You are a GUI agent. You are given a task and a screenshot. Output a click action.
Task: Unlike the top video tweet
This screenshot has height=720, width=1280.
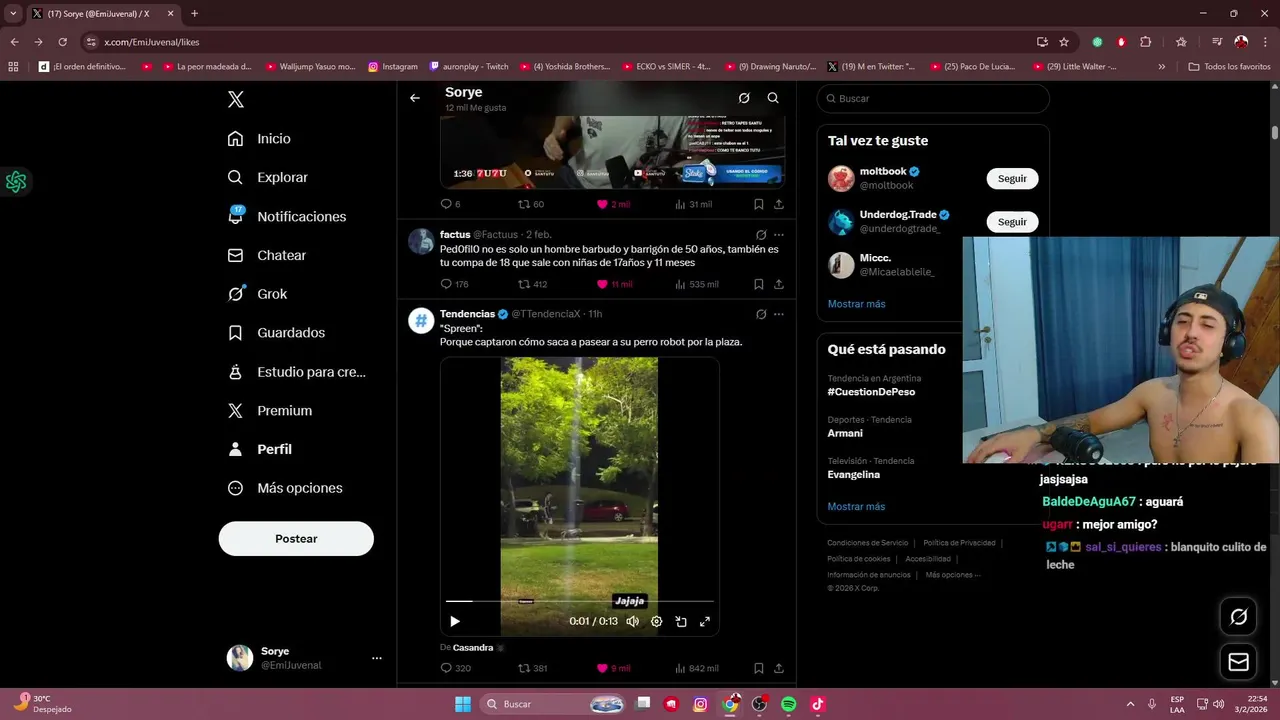coord(613,204)
